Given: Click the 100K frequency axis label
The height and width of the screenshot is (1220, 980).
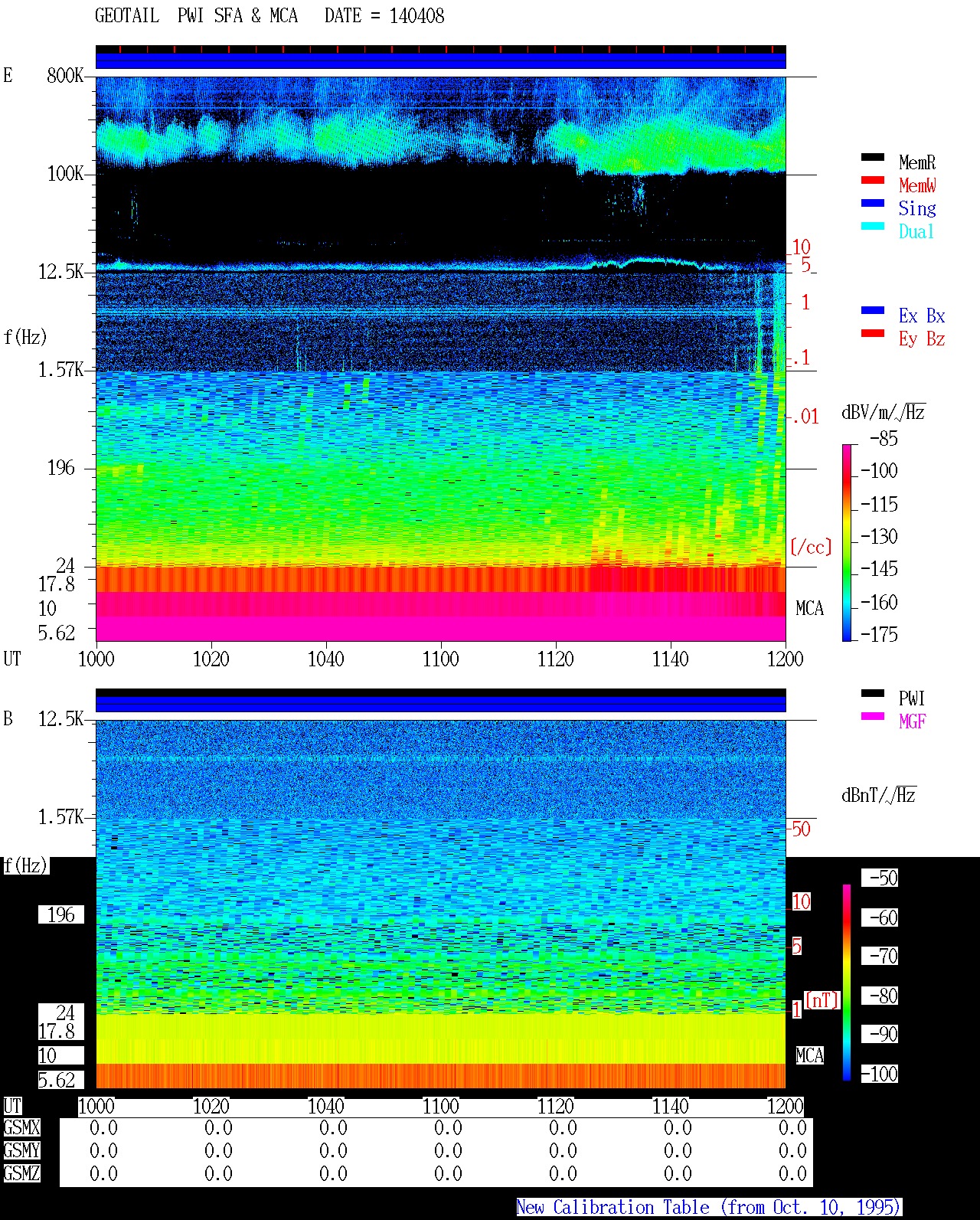Looking at the screenshot, I should pyautogui.click(x=65, y=174).
